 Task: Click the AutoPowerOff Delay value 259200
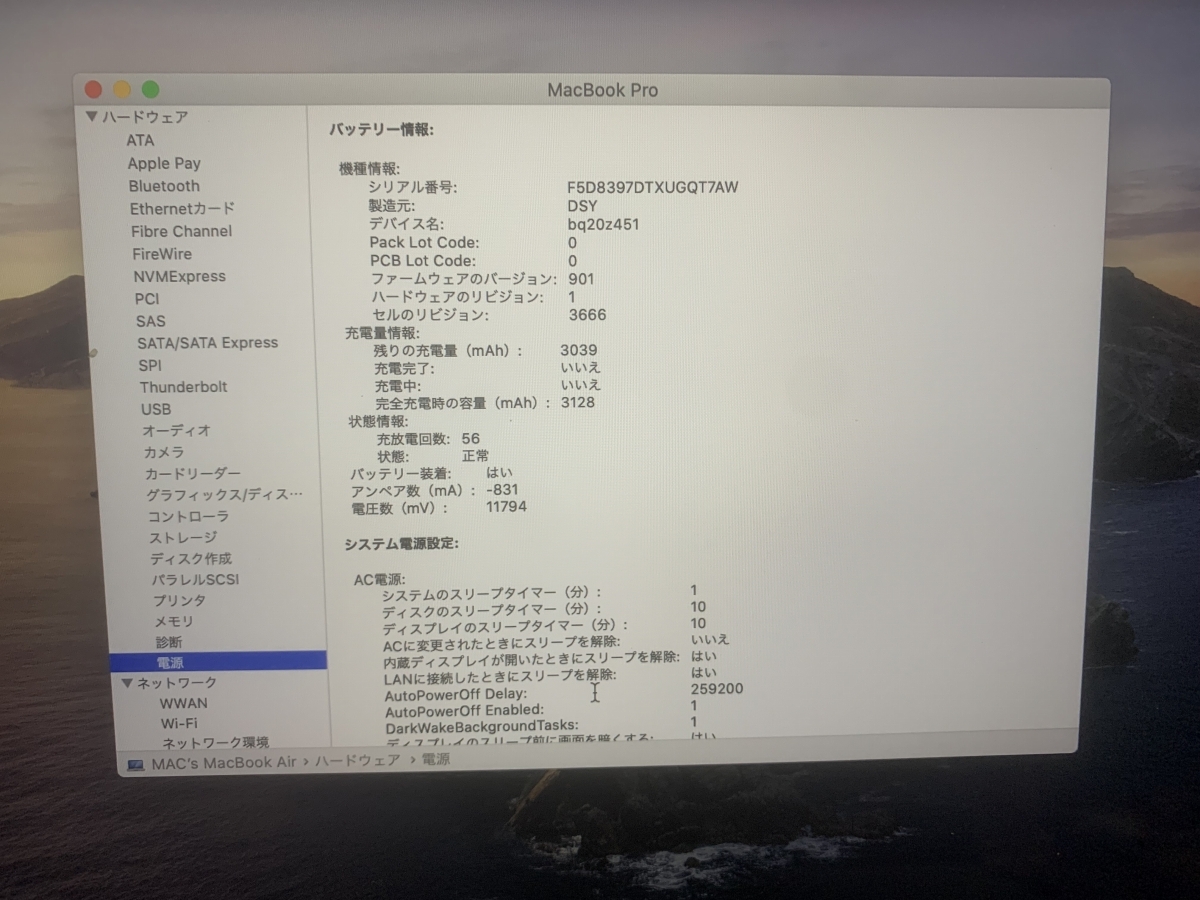pos(717,689)
